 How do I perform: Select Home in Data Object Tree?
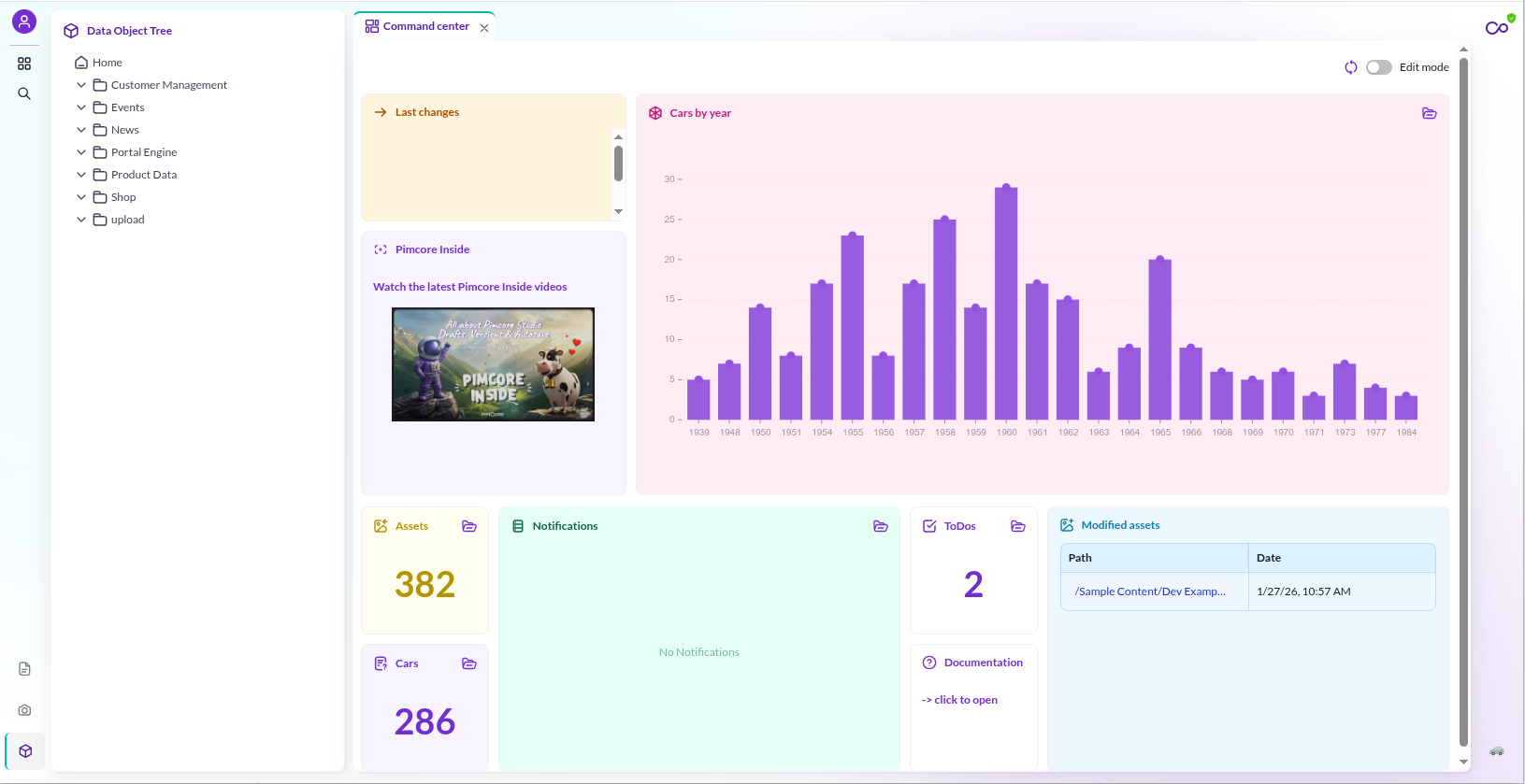pos(108,63)
